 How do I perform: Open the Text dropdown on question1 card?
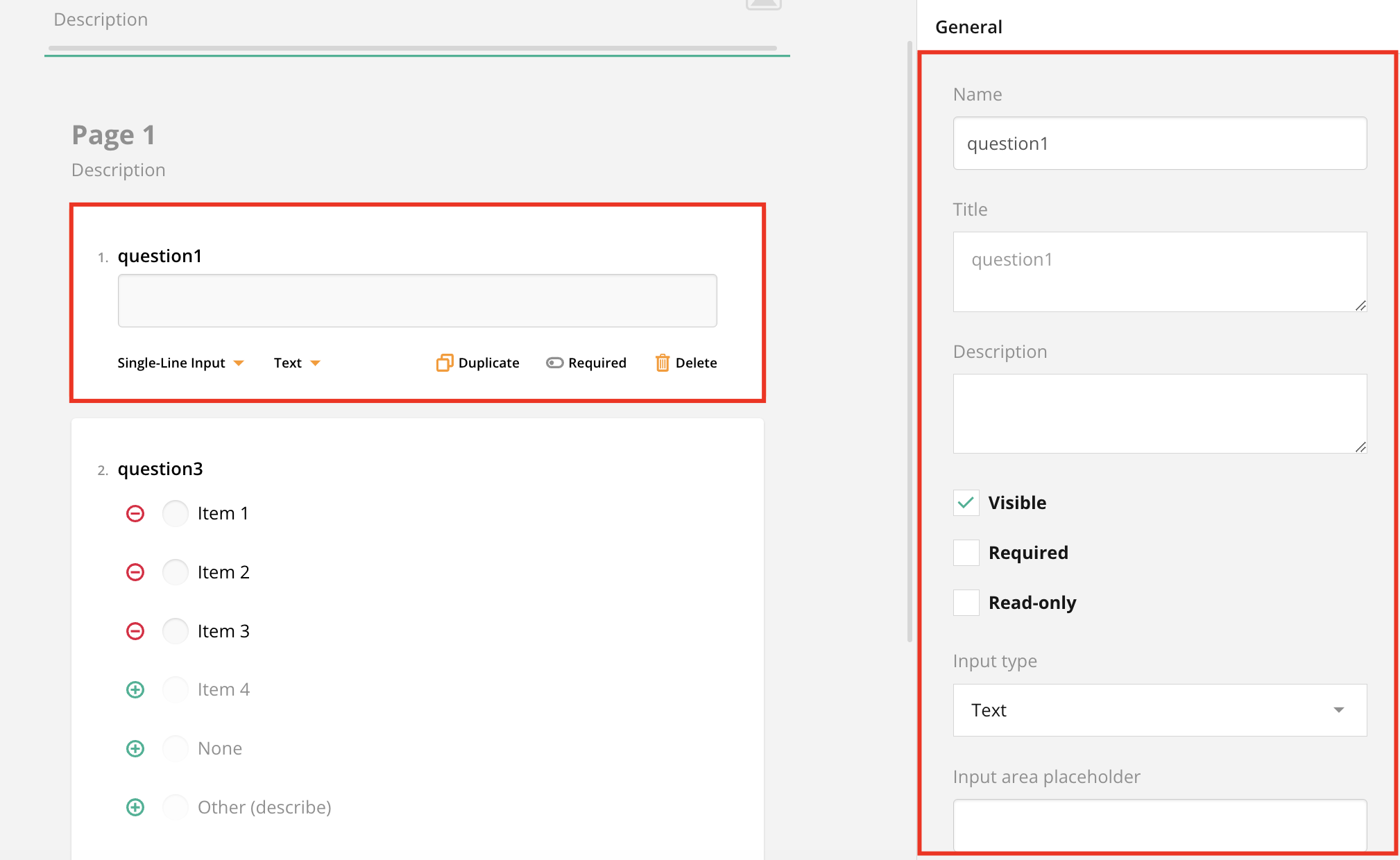(x=296, y=363)
